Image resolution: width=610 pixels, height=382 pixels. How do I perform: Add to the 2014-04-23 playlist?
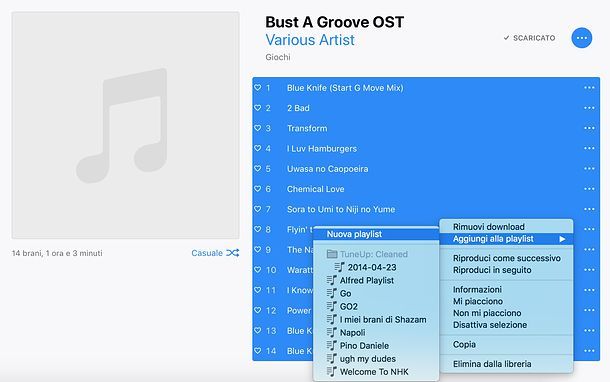point(376,267)
